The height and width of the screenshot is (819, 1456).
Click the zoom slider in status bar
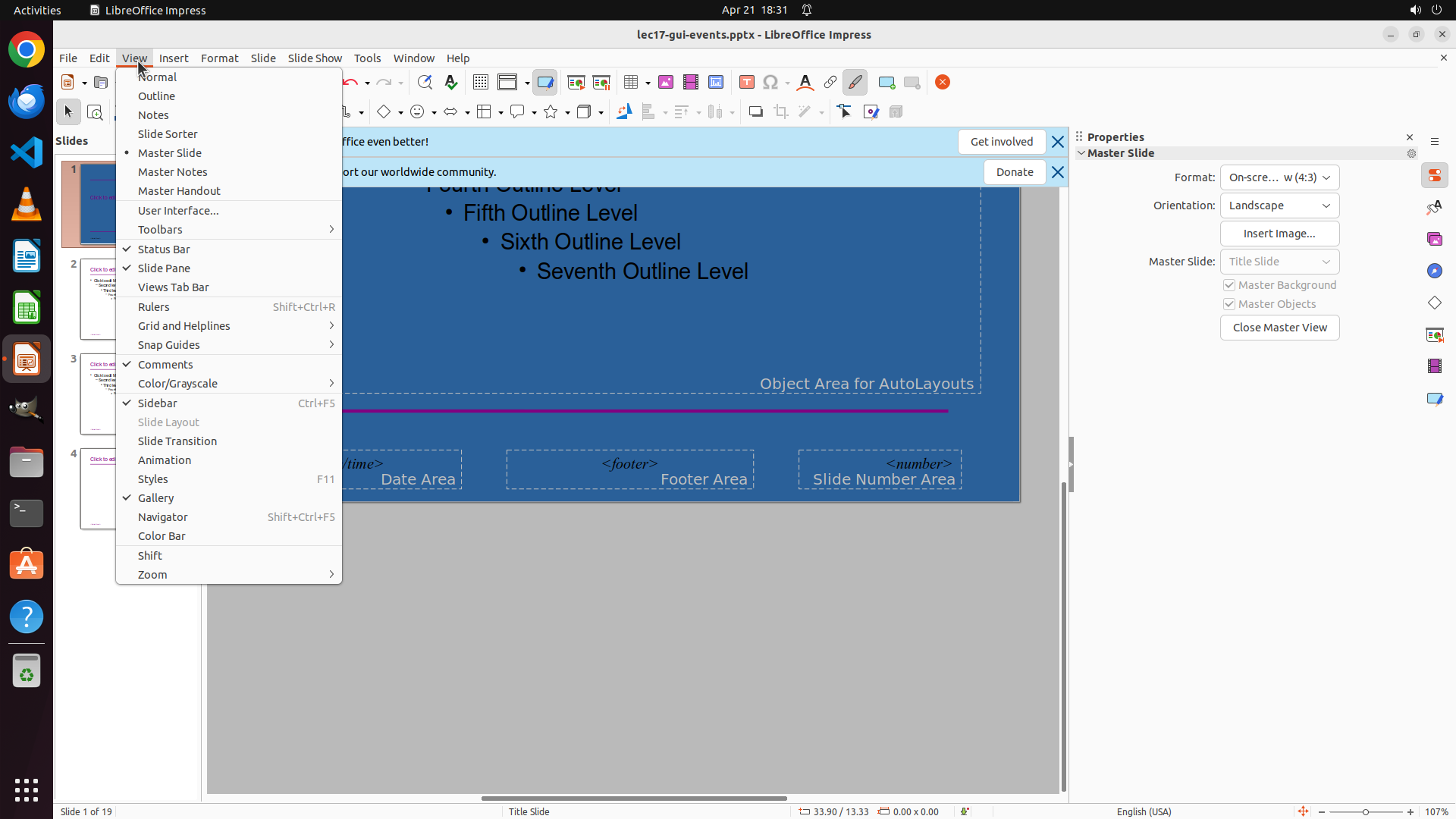(1365, 811)
